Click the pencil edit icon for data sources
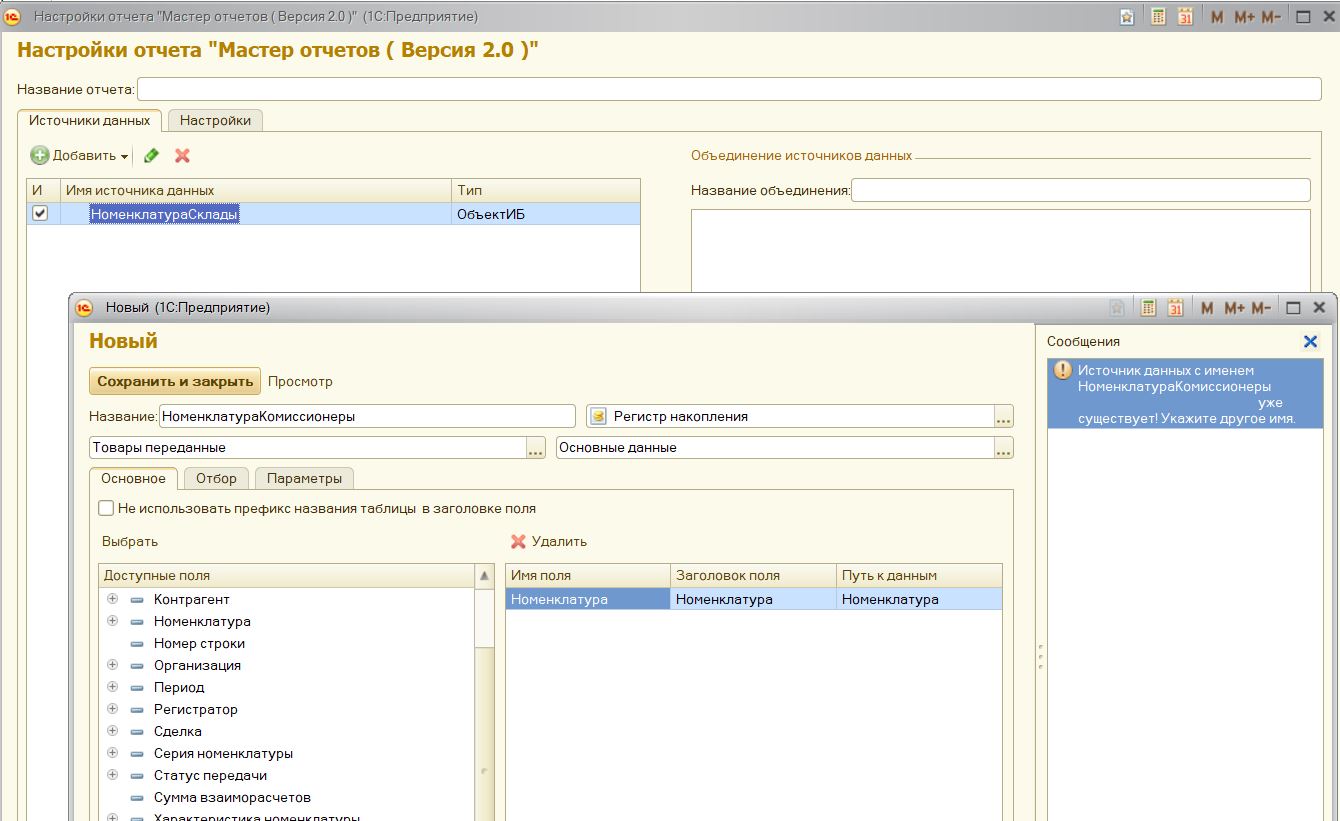The image size is (1340, 821). coord(152,155)
